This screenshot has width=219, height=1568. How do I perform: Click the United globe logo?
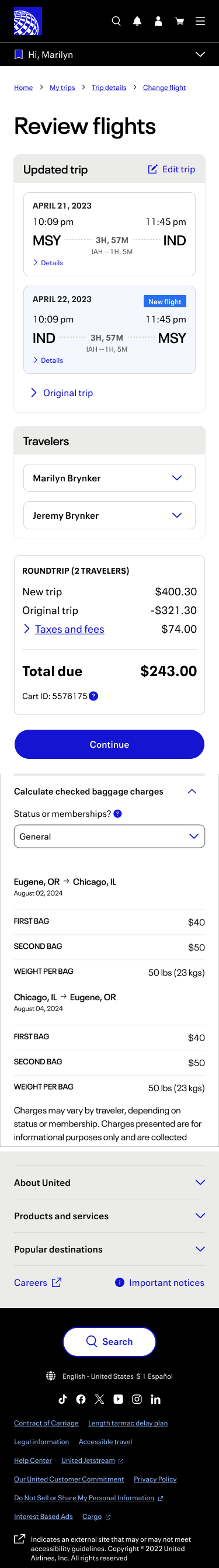(x=28, y=21)
